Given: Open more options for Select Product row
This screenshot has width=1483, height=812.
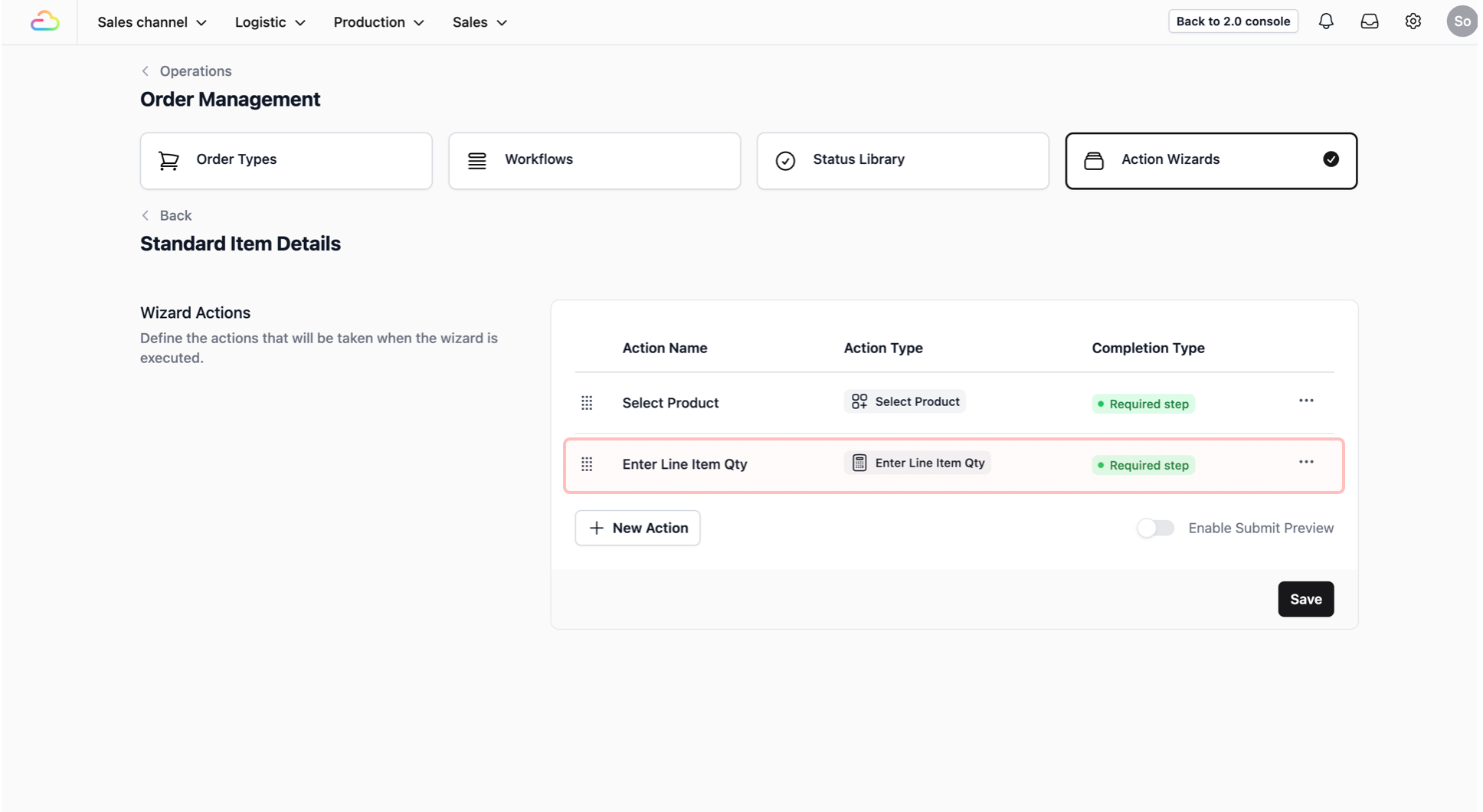Looking at the screenshot, I should point(1306,401).
